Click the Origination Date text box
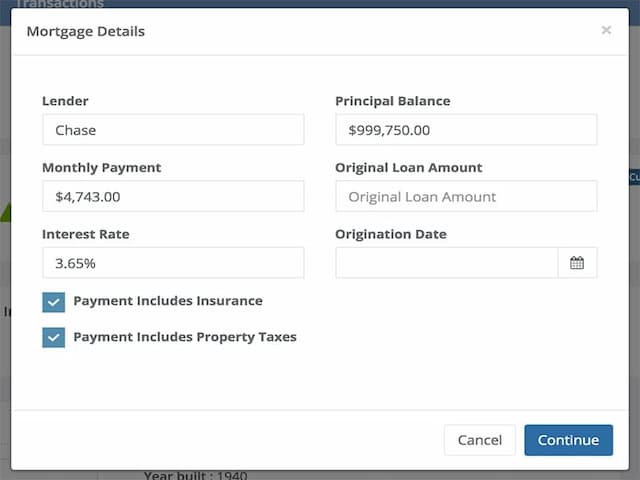The height and width of the screenshot is (480, 640). (446, 263)
